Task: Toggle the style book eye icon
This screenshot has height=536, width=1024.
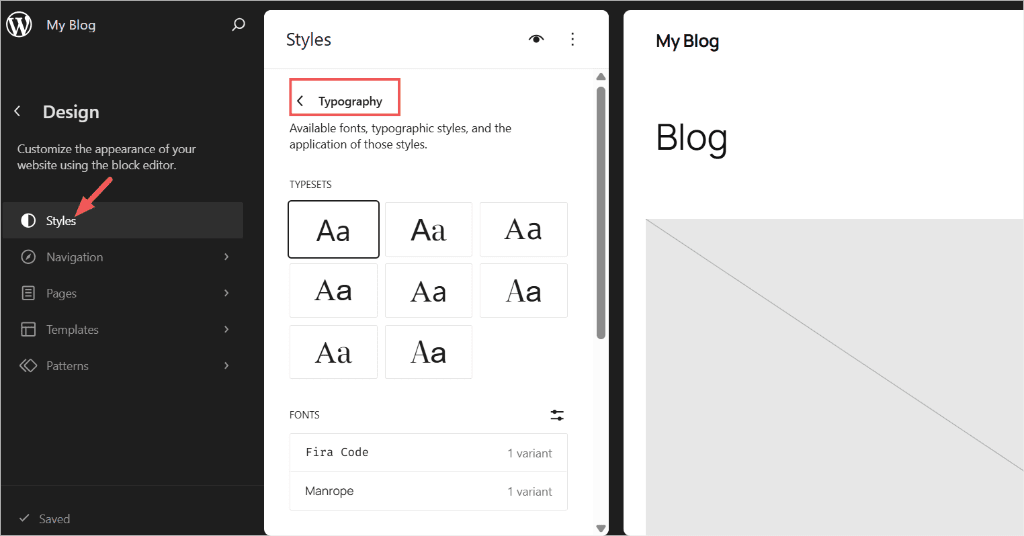Action: pyautogui.click(x=536, y=39)
